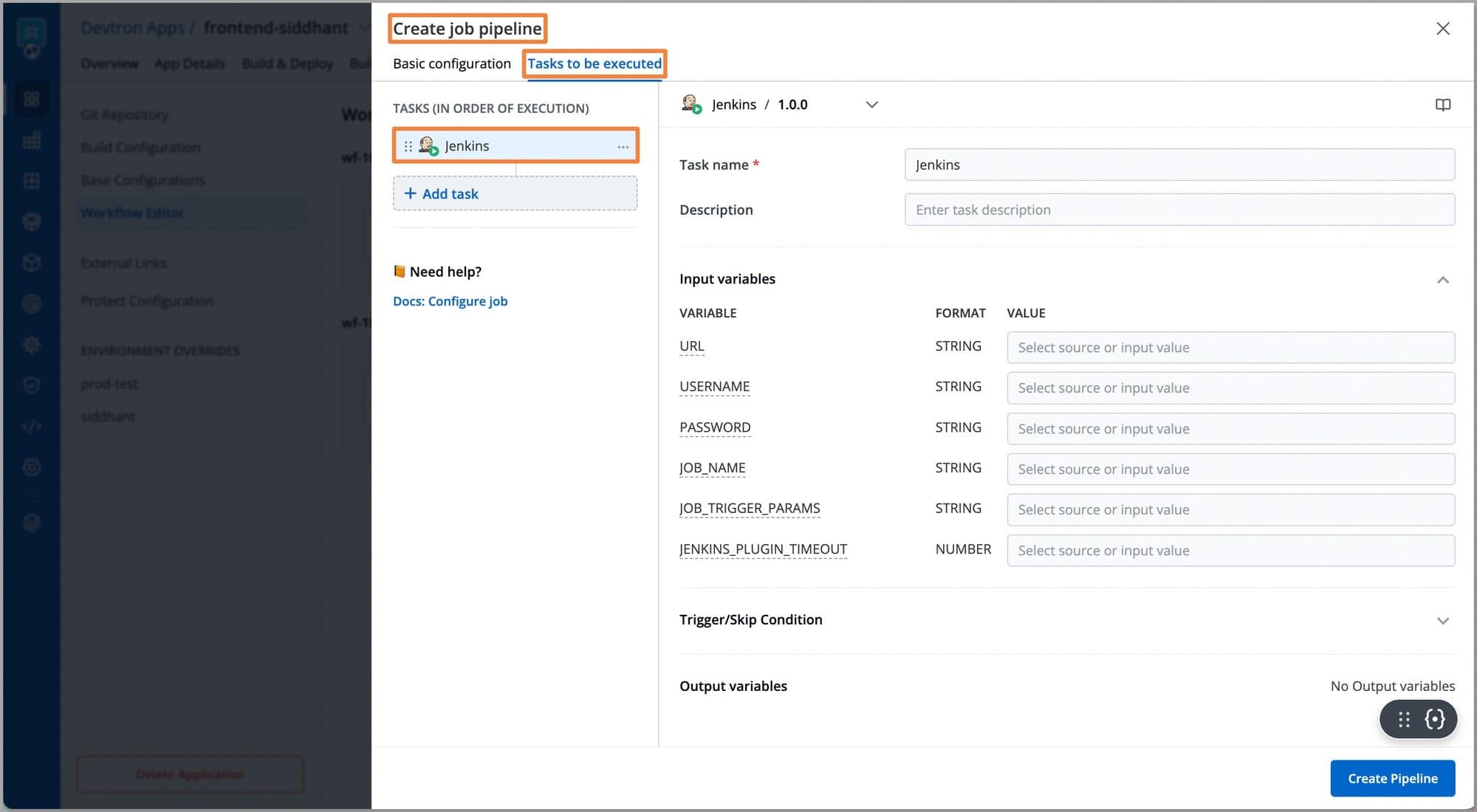Open External Links in background sidebar
This screenshot has height=812, width=1477.
(x=123, y=264)
